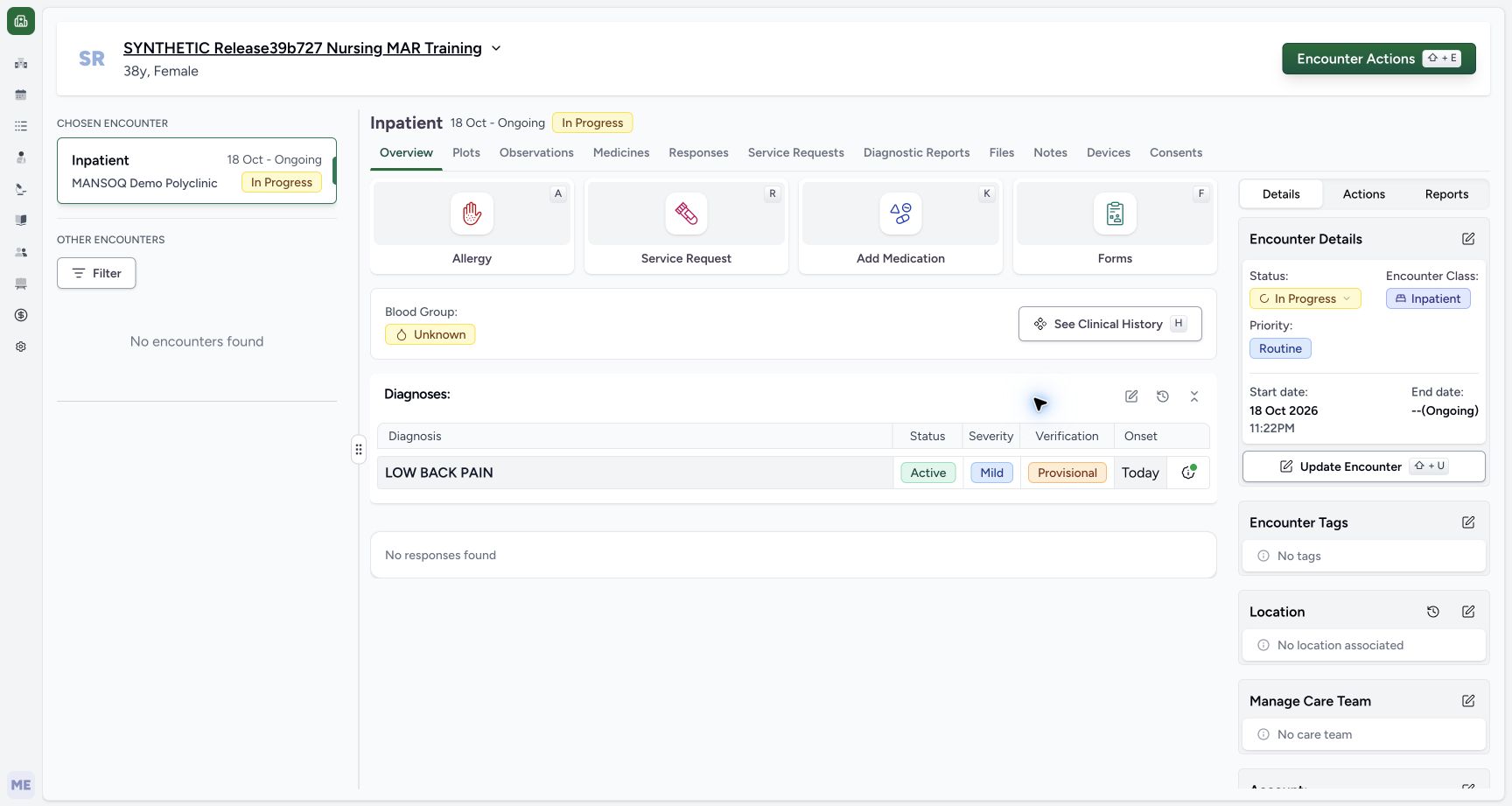Click See Clinical History button

1109,324
